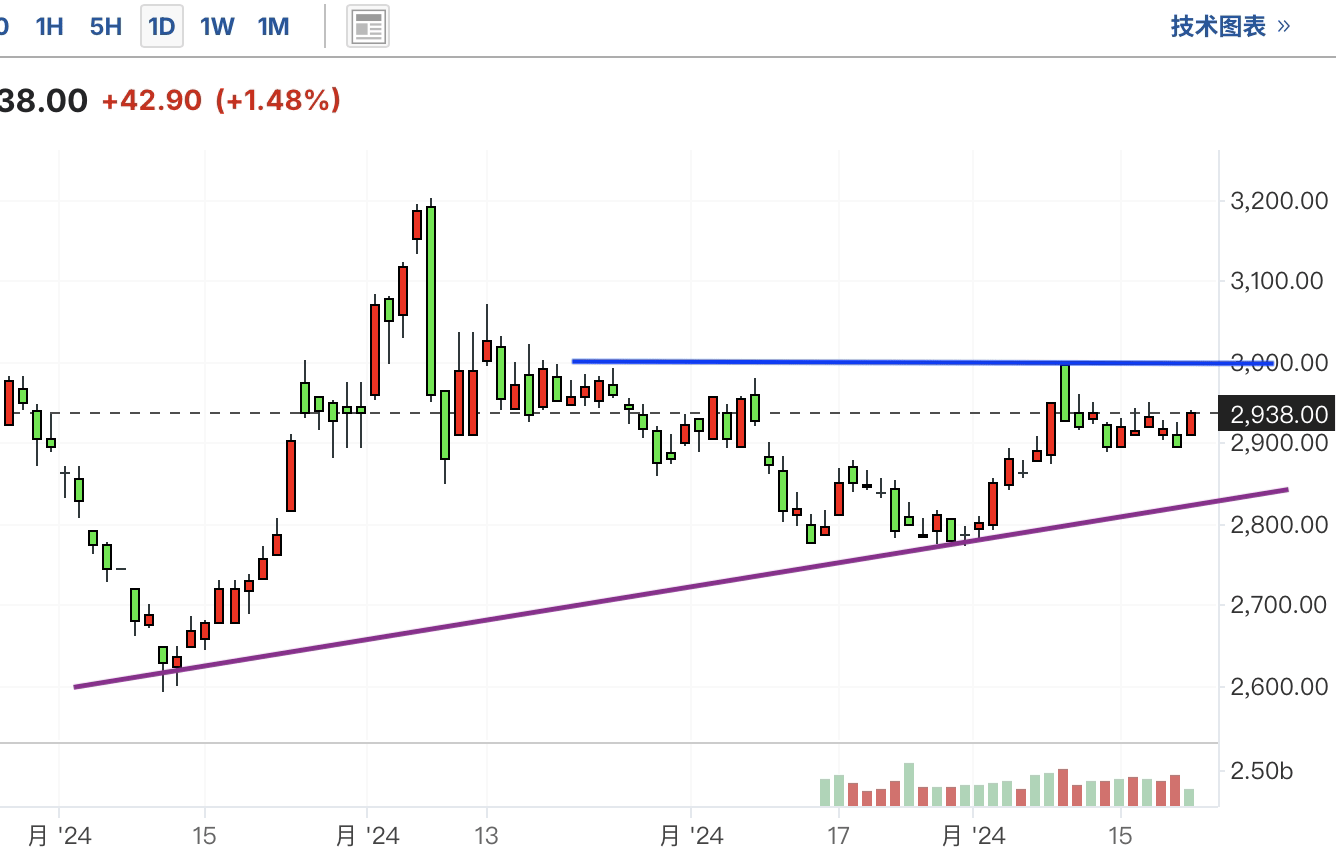Click the 3,200.00 price axis label

[1279, 201]
